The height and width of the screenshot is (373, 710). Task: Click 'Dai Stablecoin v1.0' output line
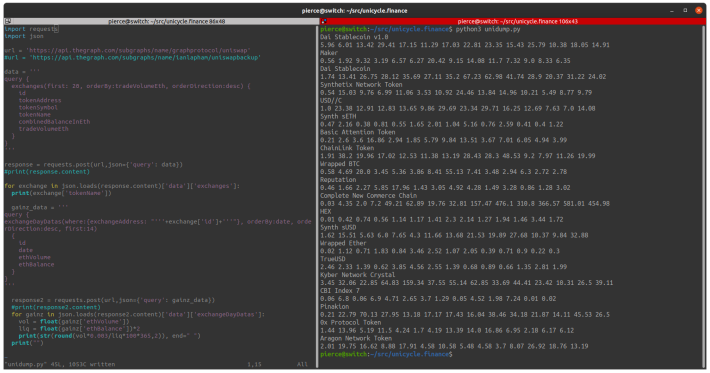coord(354,37)
